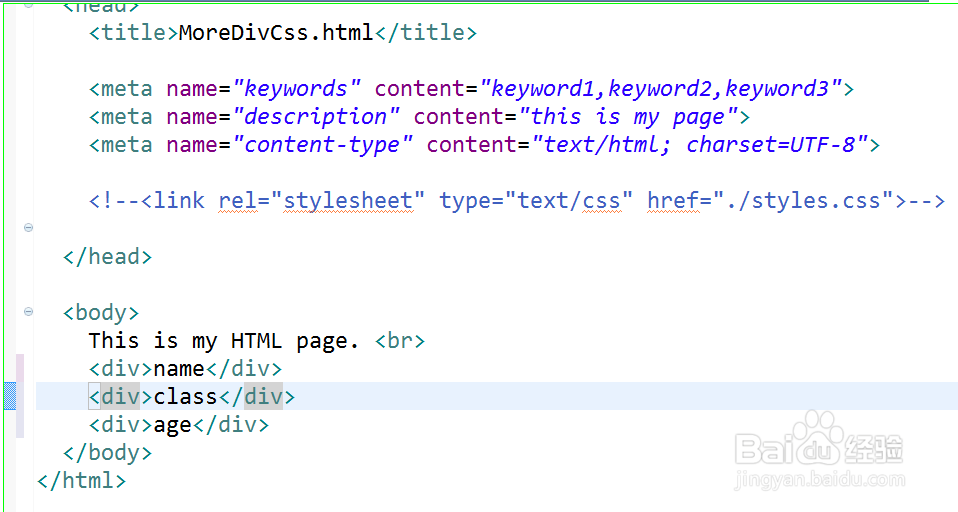The image size is (958, 512).
Task: Click the word class in the highlighted div
Action: click(x=185, y=397)
